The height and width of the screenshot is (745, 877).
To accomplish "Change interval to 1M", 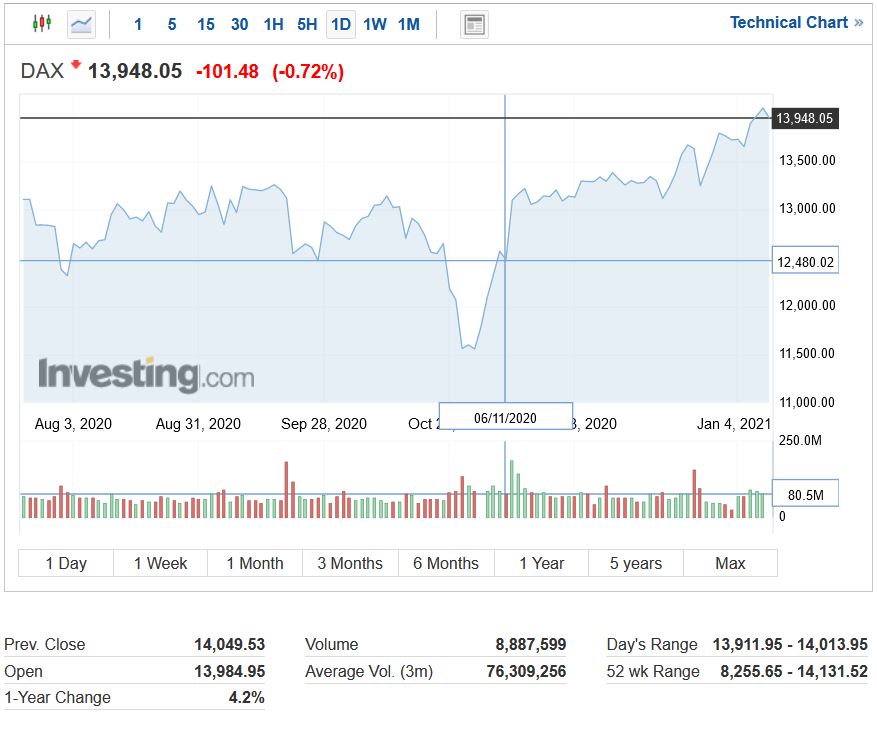I will (409, 24).
